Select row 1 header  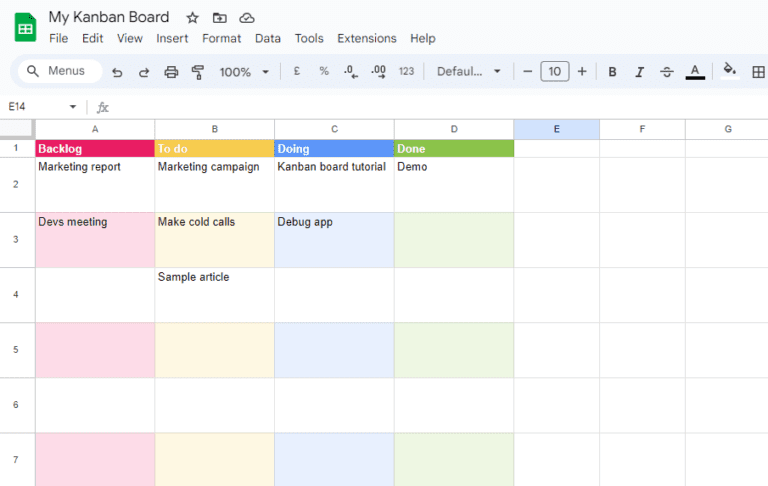pos(16,148)
